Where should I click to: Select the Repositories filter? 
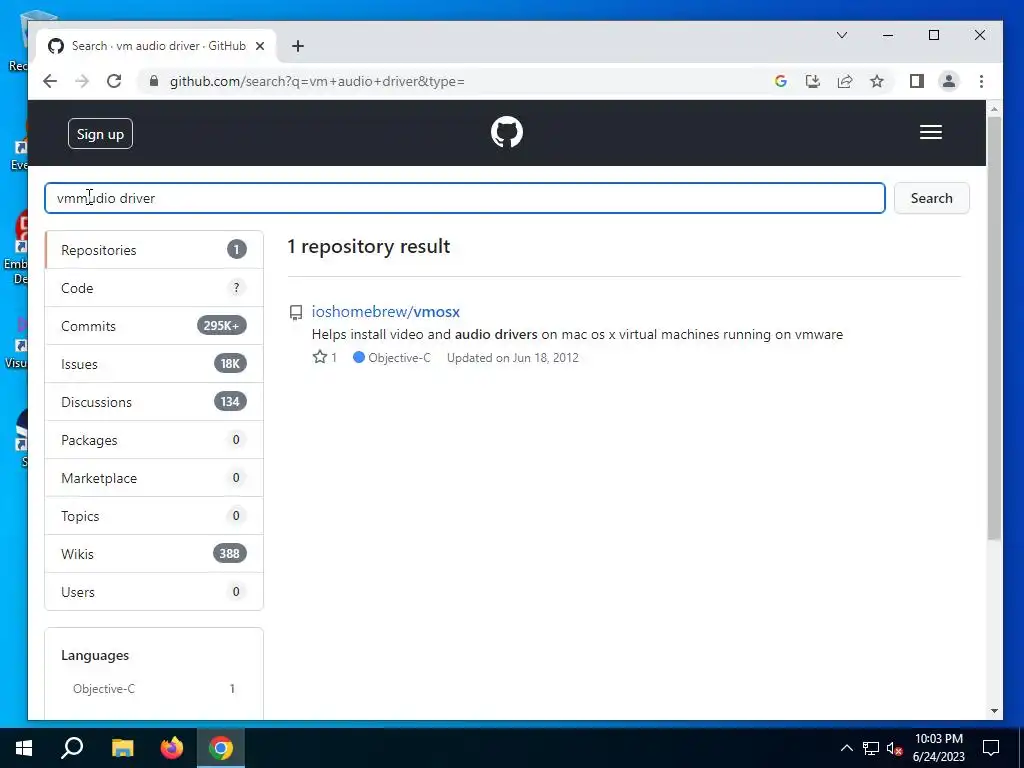tap(154, 250)
